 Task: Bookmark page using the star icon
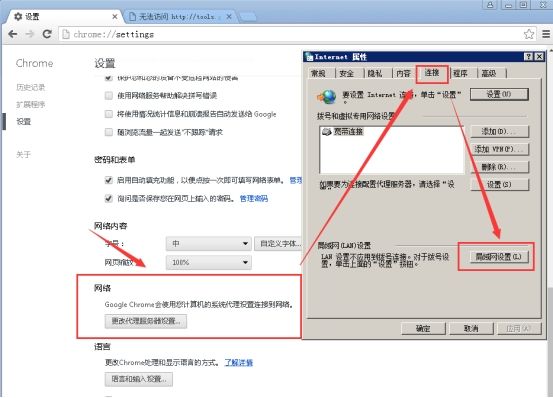529,34
